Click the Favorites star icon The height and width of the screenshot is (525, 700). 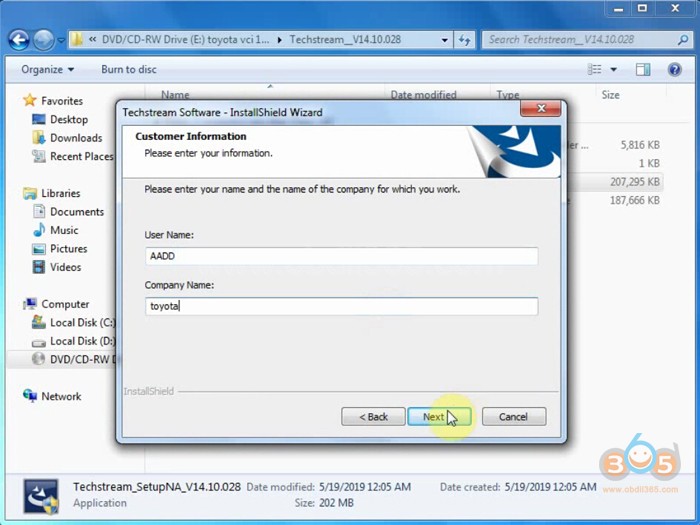(x=29, y=100)
